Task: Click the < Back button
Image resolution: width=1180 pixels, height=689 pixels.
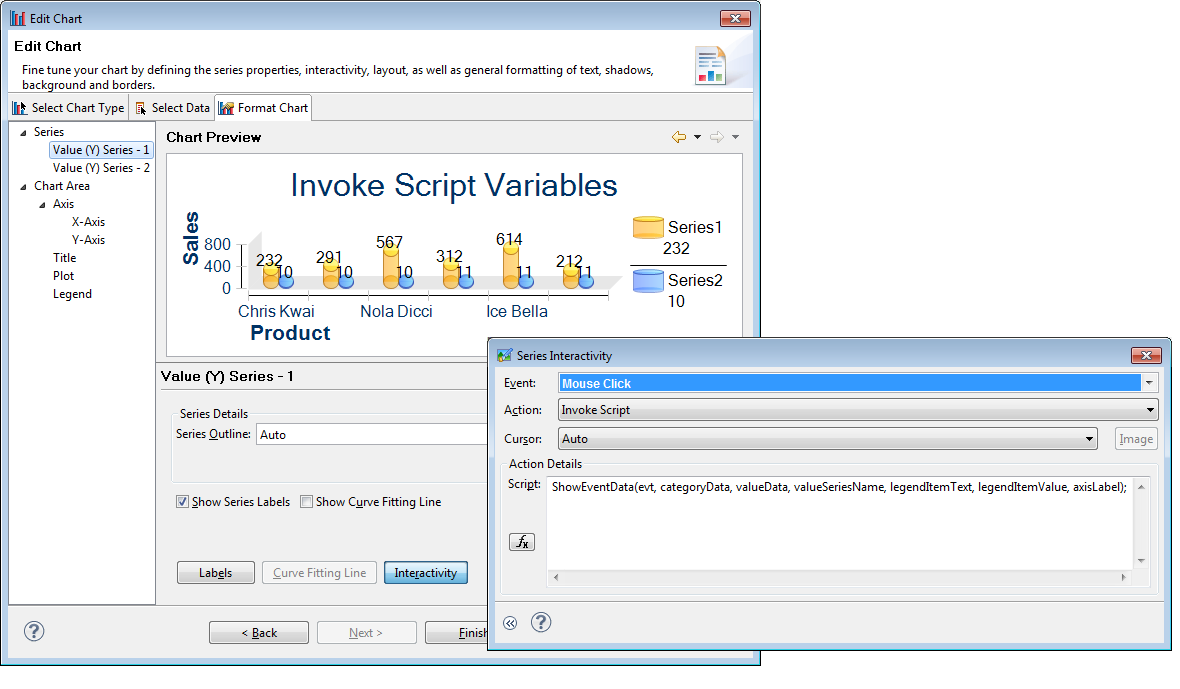Action: [x=259, y=633]
